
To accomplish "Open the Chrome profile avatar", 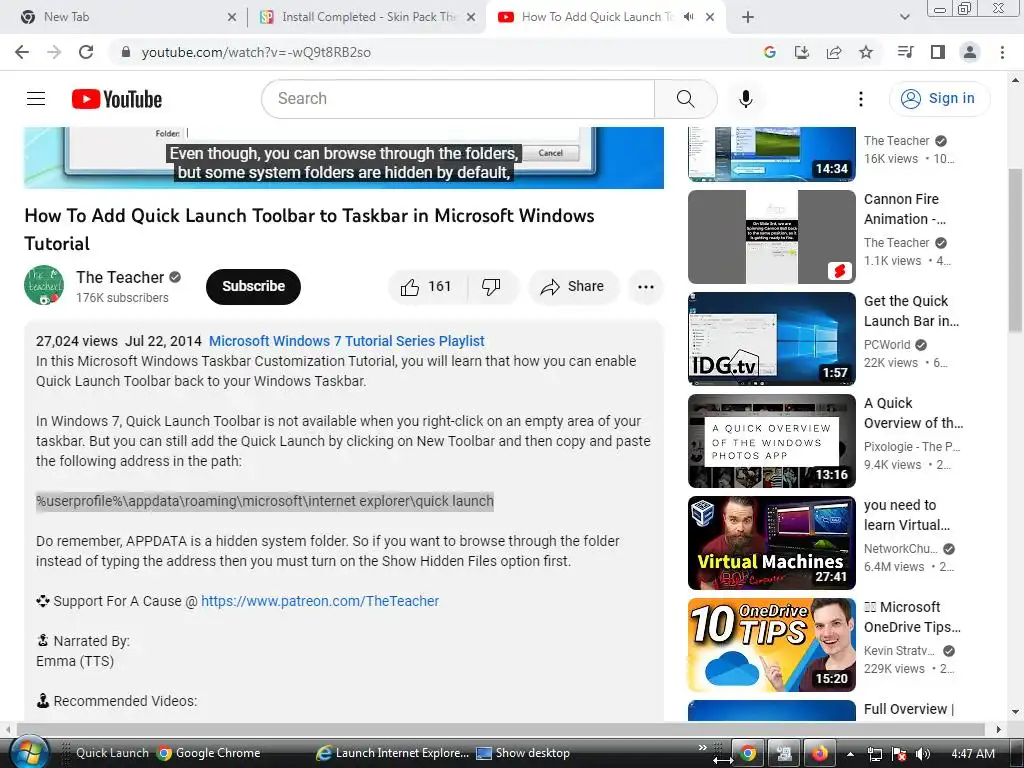I will pos(970,52).
